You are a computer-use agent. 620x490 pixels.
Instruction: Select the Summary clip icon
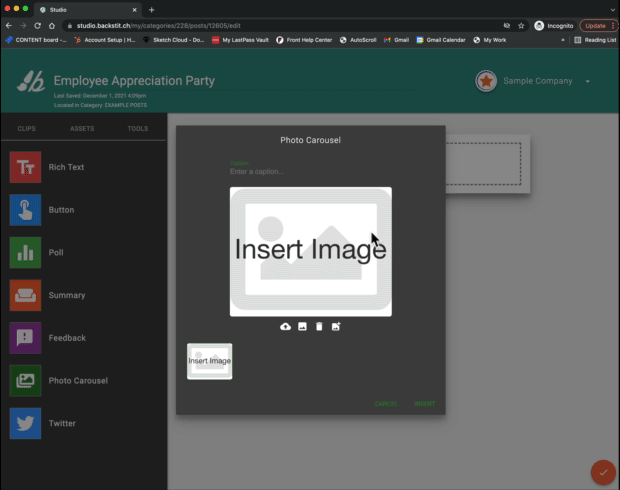(x=25, y=295)
